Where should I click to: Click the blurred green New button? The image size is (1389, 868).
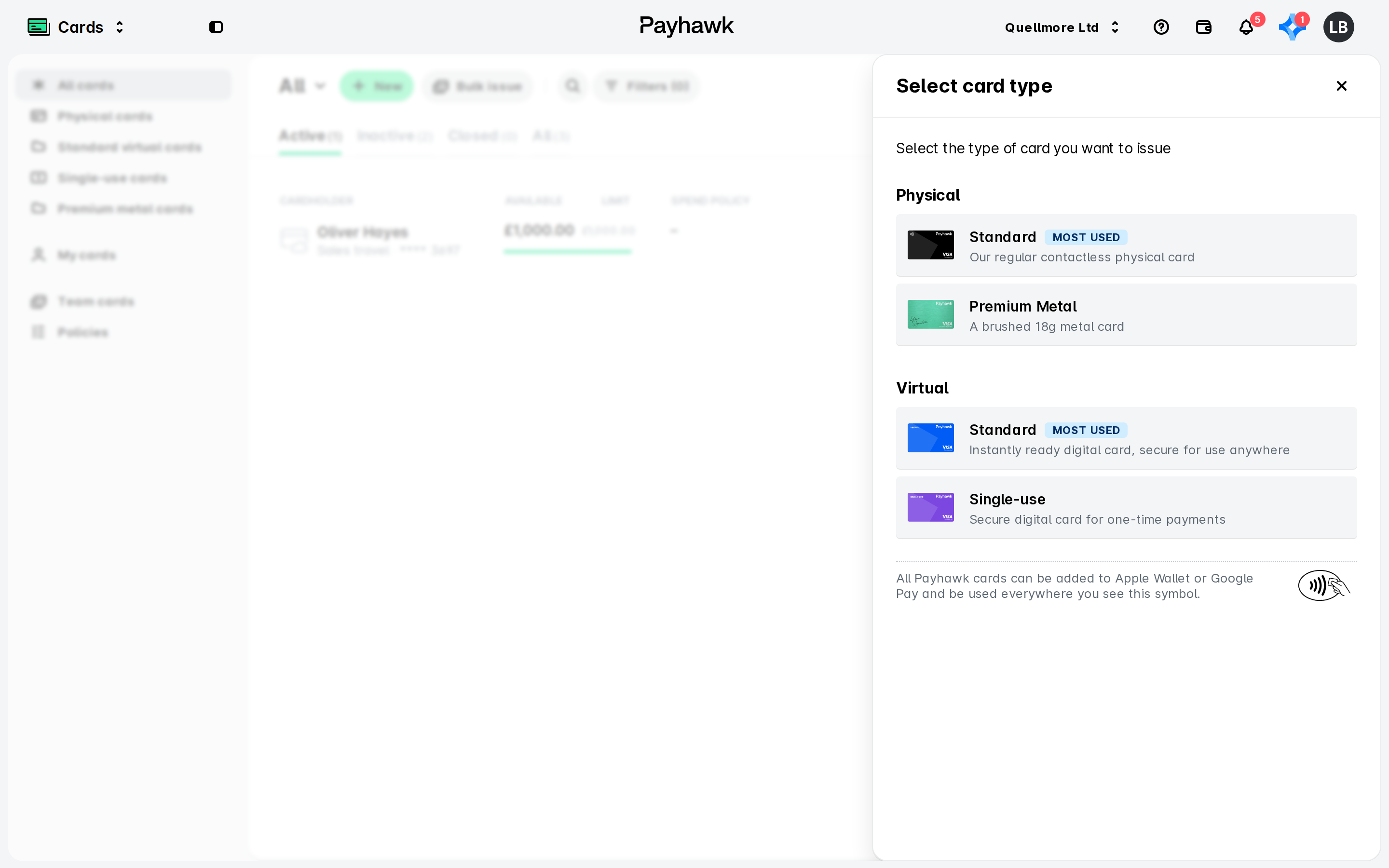tap(377, 86)
